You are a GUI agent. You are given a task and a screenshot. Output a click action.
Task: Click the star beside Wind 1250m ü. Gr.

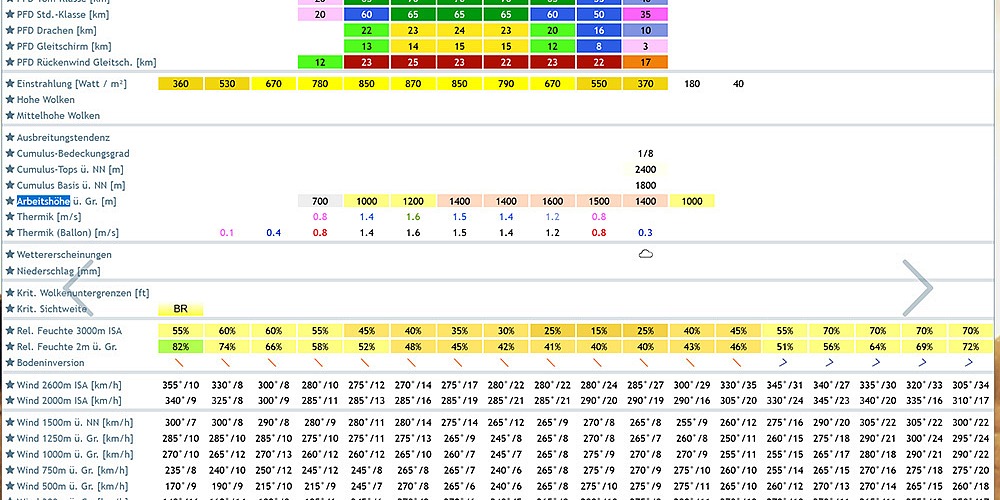tap(10, 439)
